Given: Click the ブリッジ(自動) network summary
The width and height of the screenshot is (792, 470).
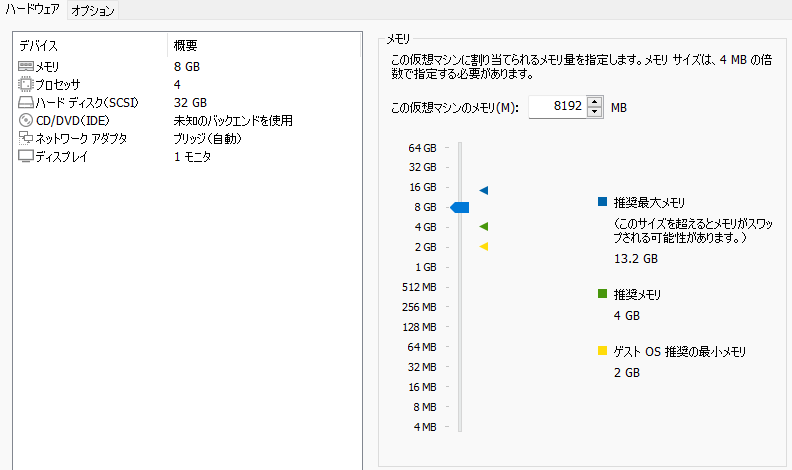Looking at the screenshot, I should point(208,138).
